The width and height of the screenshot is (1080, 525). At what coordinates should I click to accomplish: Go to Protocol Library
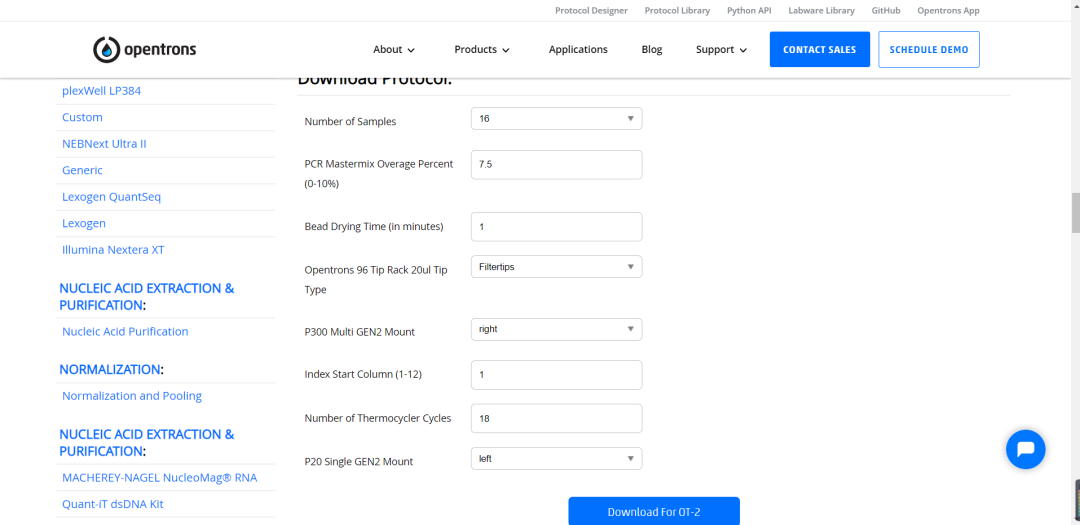677,10
